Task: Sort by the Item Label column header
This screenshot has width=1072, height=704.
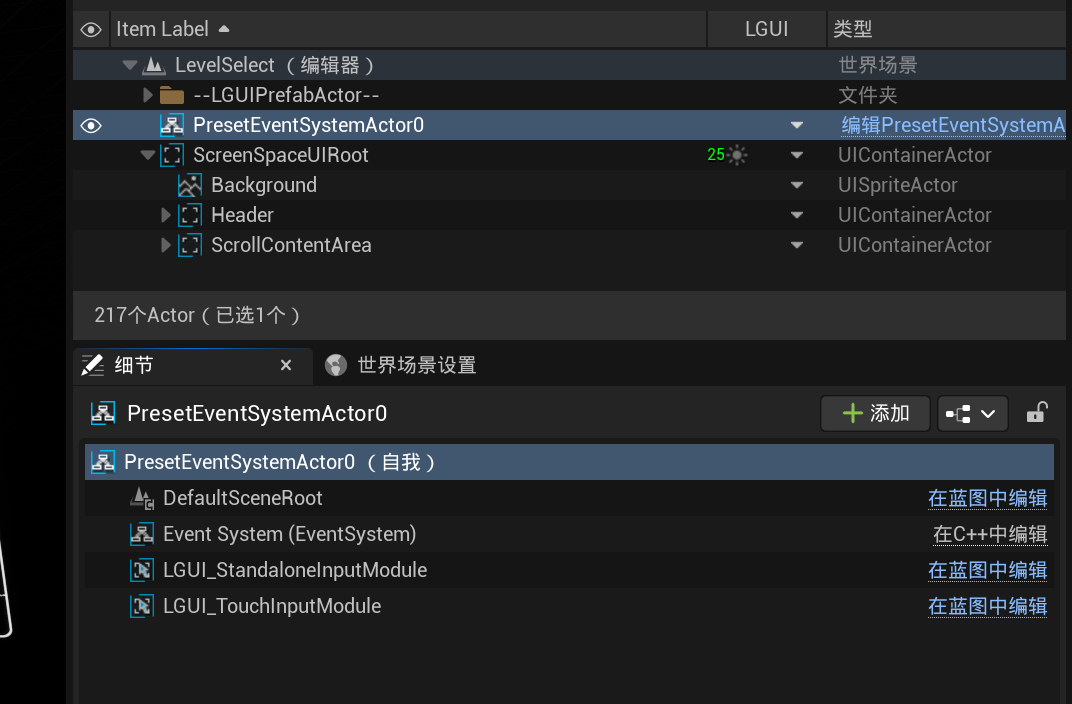Action: [163, 30]
